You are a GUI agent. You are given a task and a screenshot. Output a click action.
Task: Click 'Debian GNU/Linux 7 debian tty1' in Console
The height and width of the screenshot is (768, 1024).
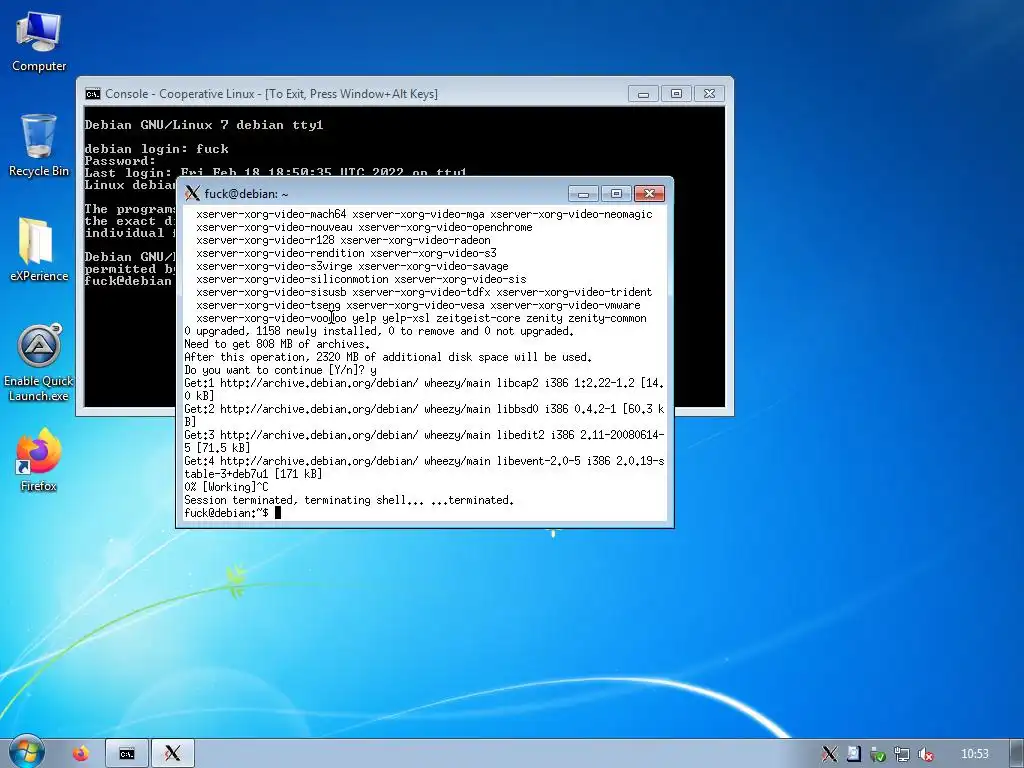[x=204, y=125]
